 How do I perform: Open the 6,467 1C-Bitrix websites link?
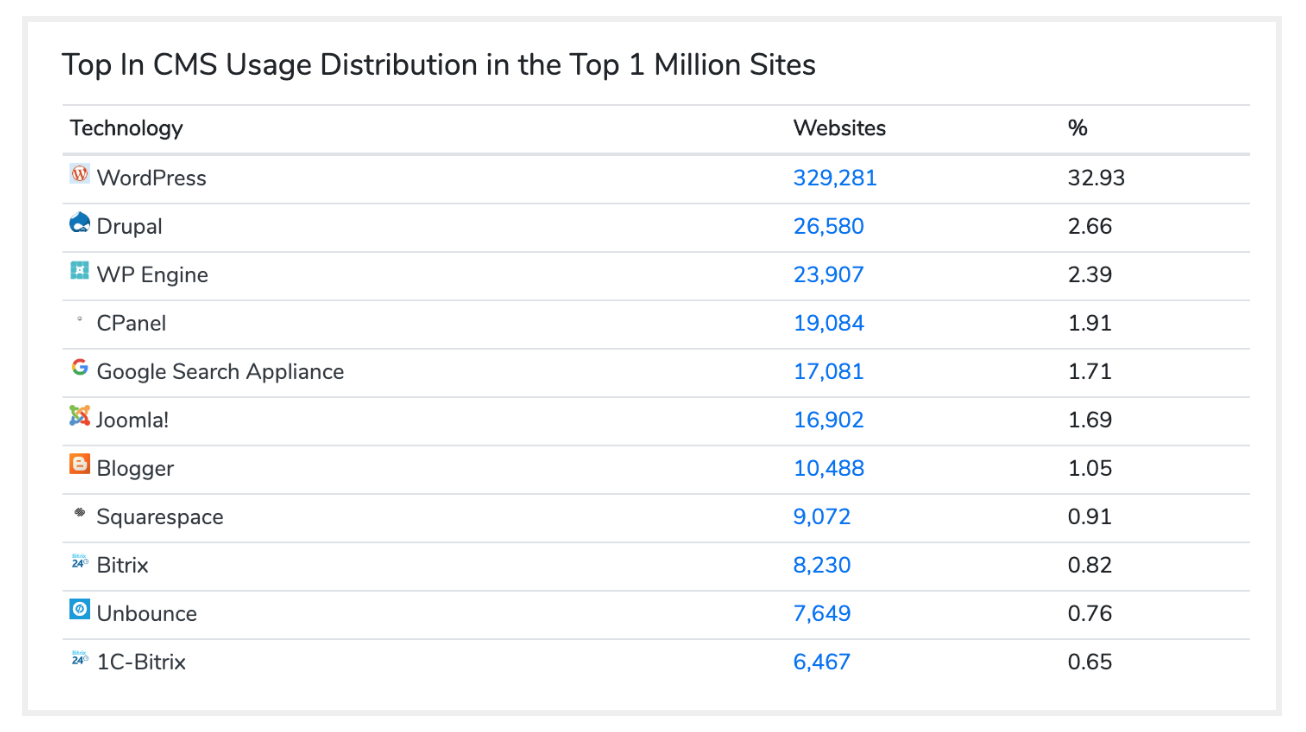pyautogui.click(x=822, y=662)
